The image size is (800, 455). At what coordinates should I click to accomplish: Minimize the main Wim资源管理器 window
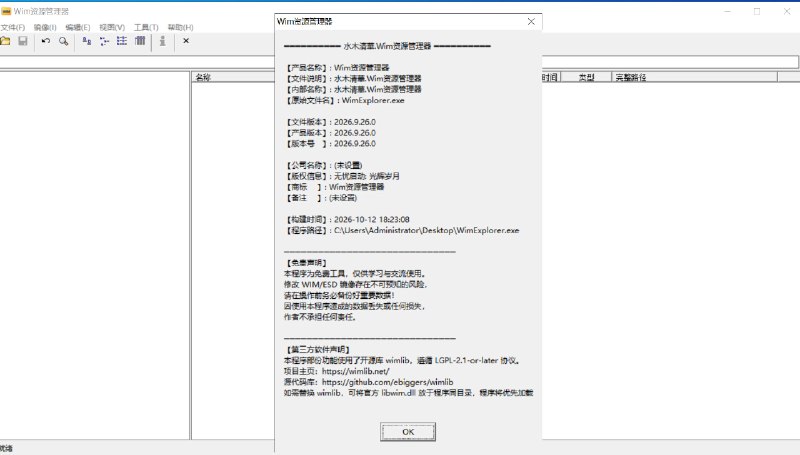[x=728, y=11]
